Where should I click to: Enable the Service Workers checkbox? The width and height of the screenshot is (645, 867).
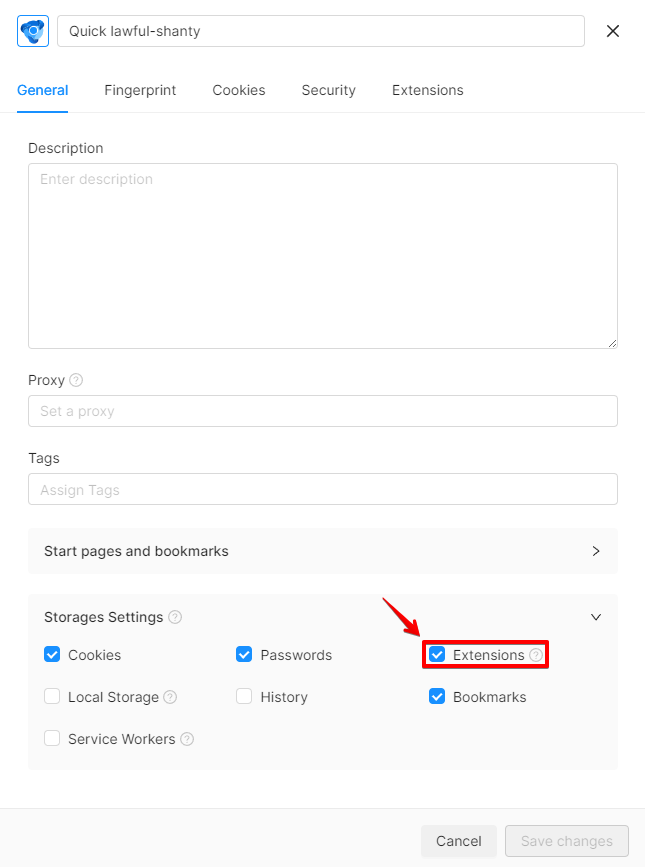(52, 738)
